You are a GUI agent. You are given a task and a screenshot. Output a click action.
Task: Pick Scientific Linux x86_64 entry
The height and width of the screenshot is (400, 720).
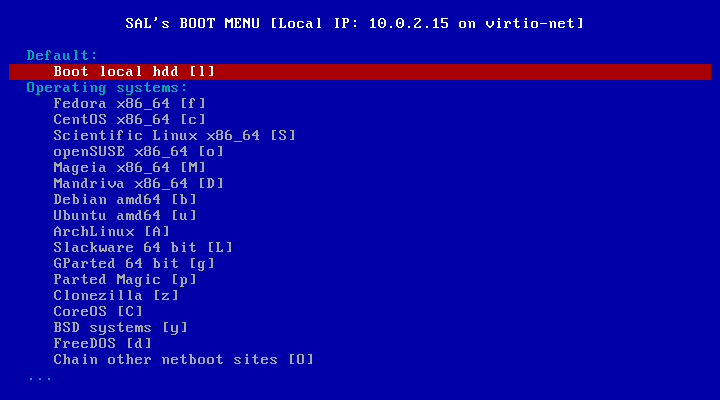click(x=174, y=135)
